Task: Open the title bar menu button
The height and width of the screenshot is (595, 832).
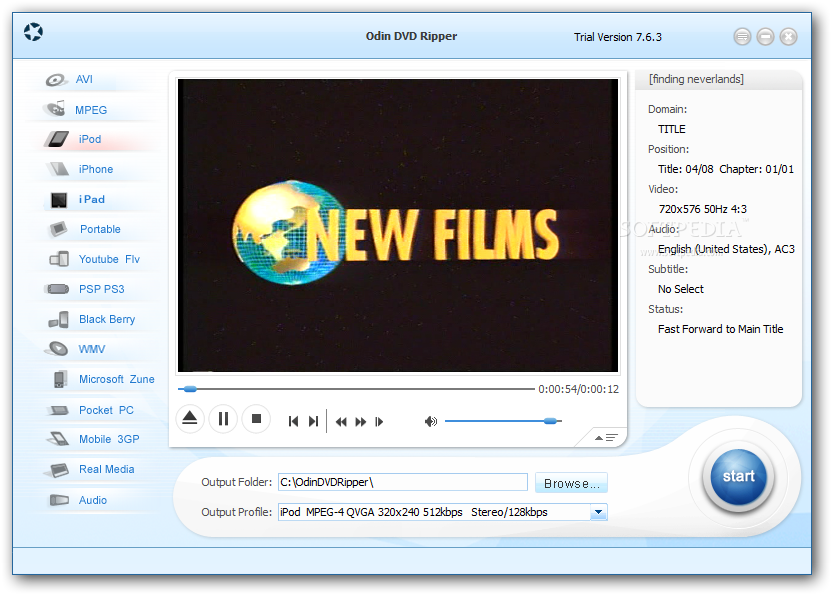Action: point(742,37)
